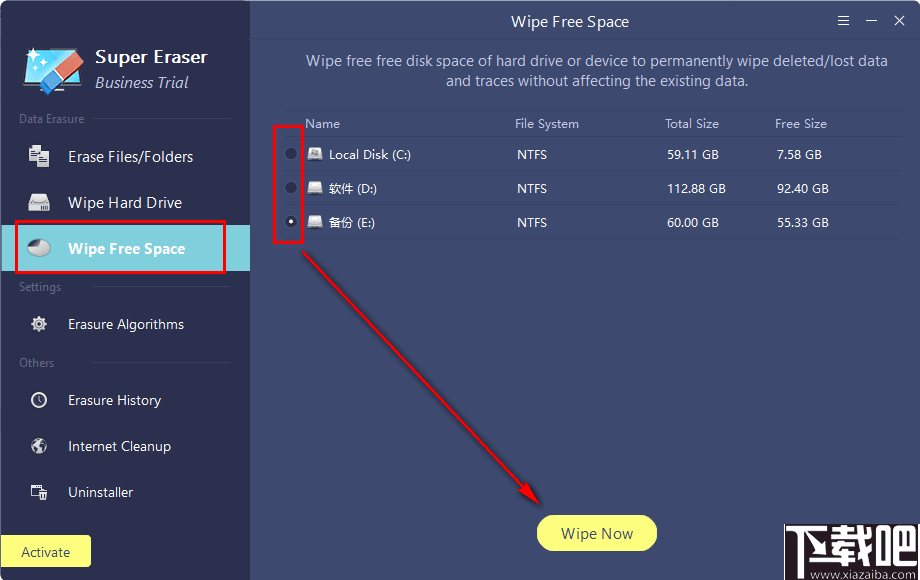Viewport: 920px width, 580px height.
Task: Click the Super Eraser logo icon
Action: click(53, 70)
